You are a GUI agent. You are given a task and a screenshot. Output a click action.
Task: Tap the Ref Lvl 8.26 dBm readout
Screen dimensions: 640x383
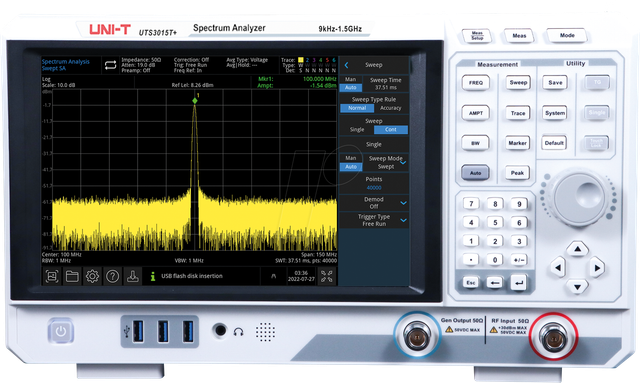pos(193,85)
